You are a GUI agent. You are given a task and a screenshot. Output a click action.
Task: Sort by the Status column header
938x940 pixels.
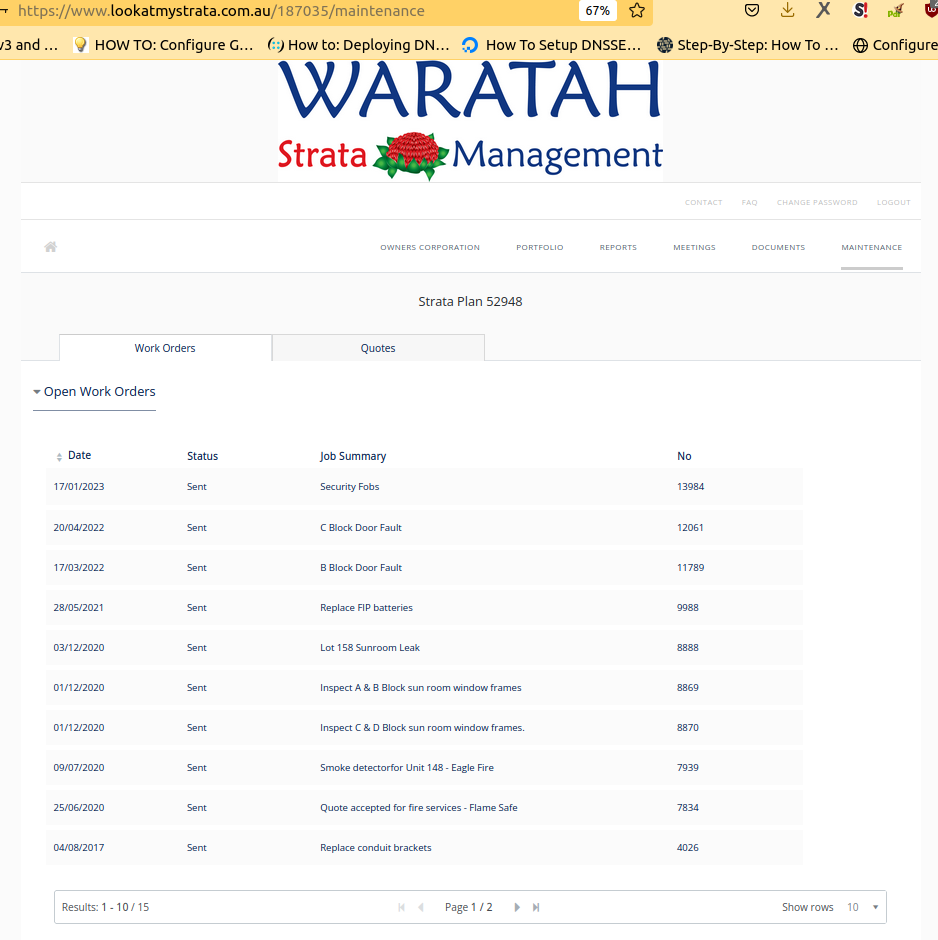[202, 456]
